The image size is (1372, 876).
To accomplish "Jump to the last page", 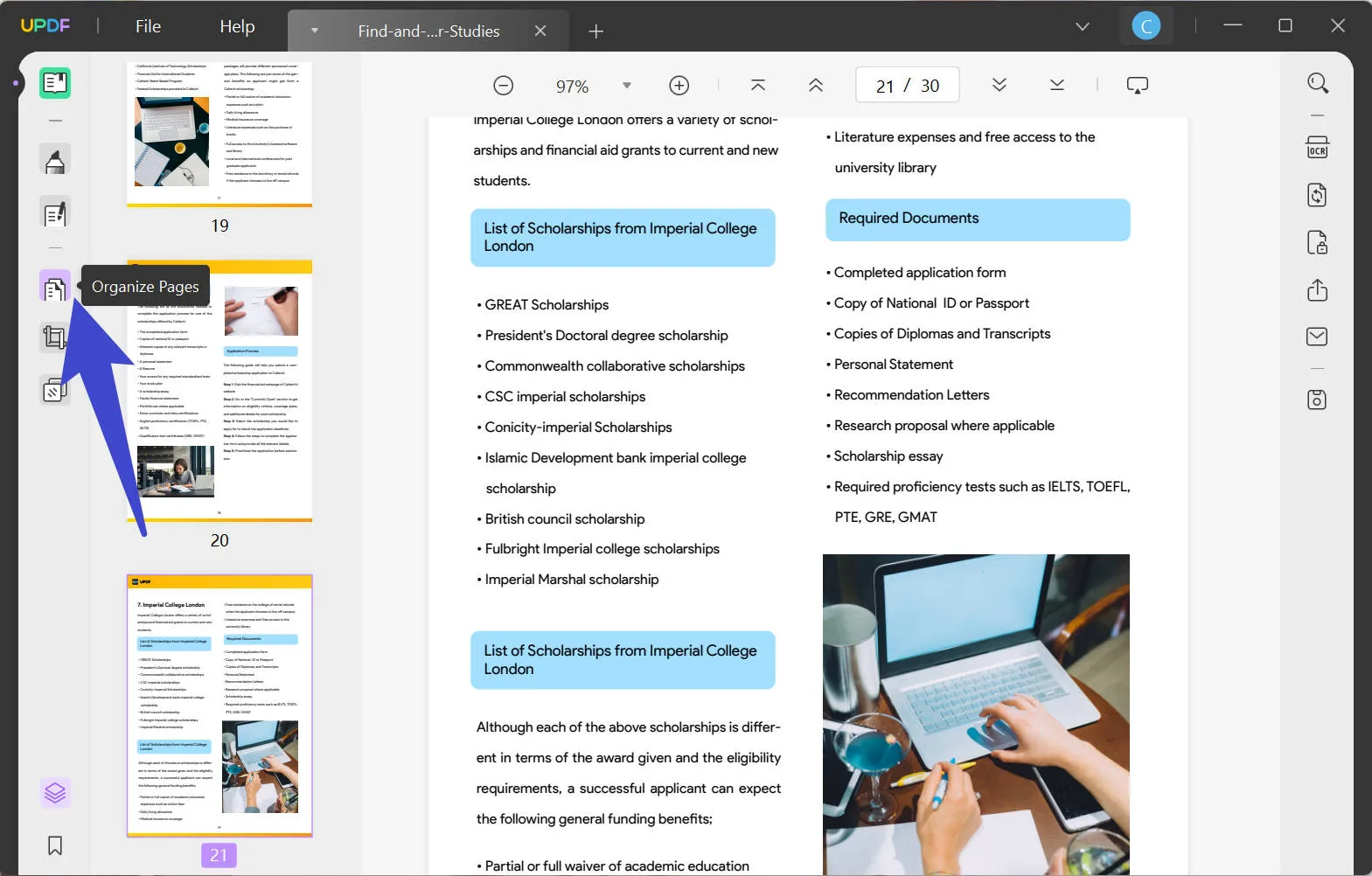I will click(x=1057, y=85).
